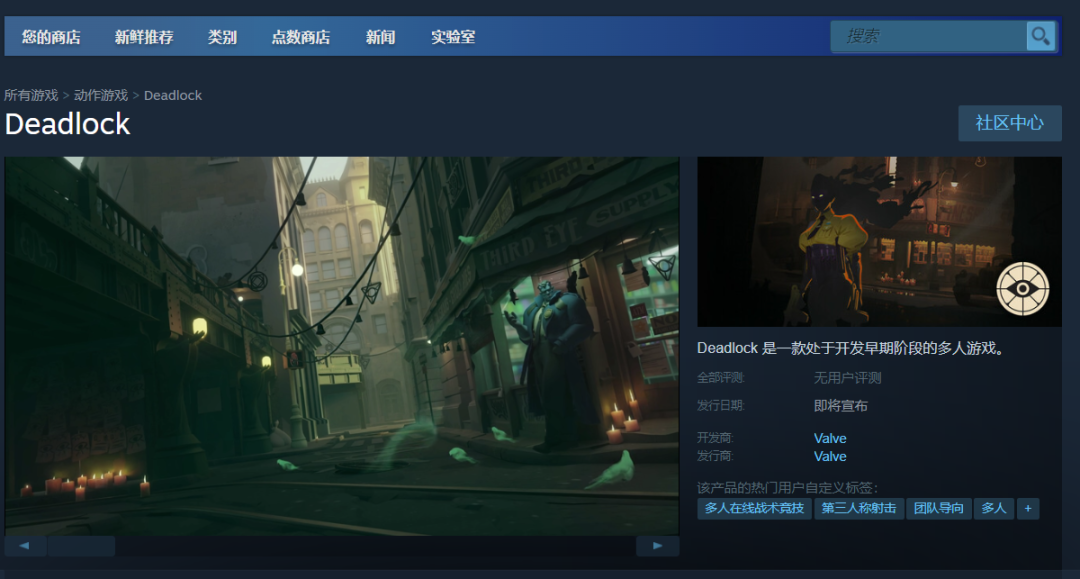Select tag 团队导向
1080x579 pixels.
click(939, 509)
